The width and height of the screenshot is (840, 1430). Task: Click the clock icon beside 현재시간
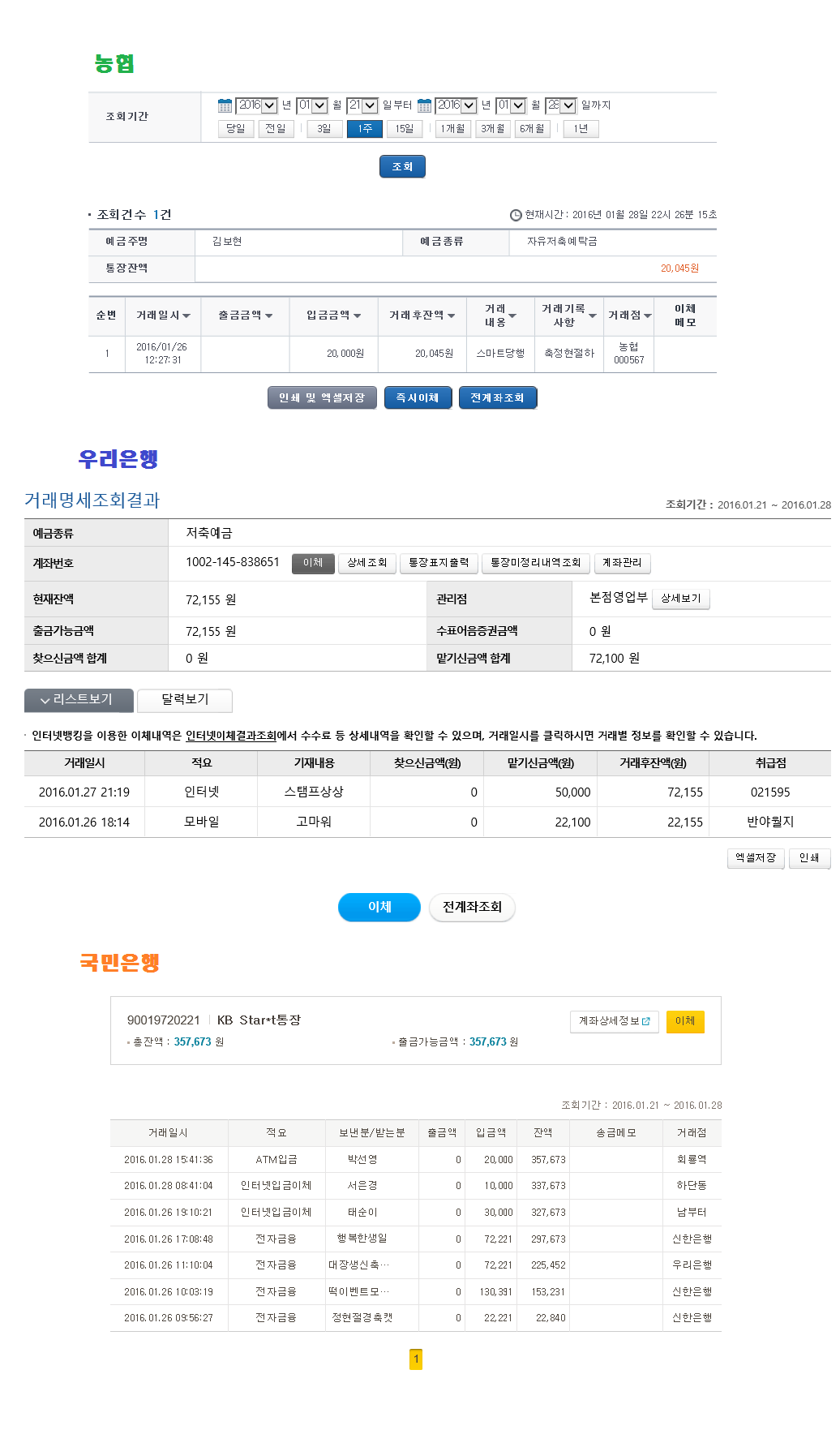(516, 215)
